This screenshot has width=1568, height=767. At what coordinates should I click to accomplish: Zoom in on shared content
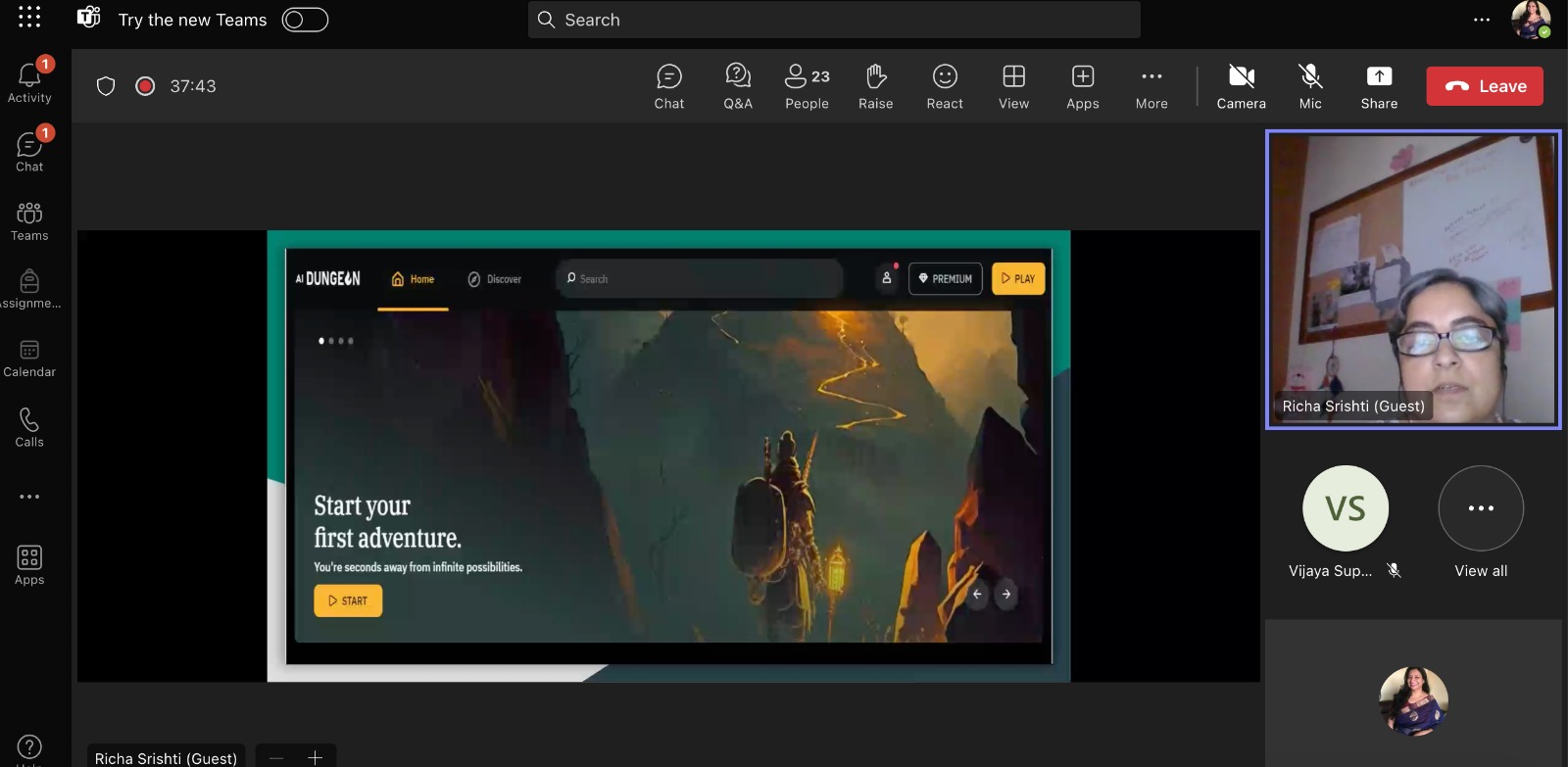pos(315,757)
